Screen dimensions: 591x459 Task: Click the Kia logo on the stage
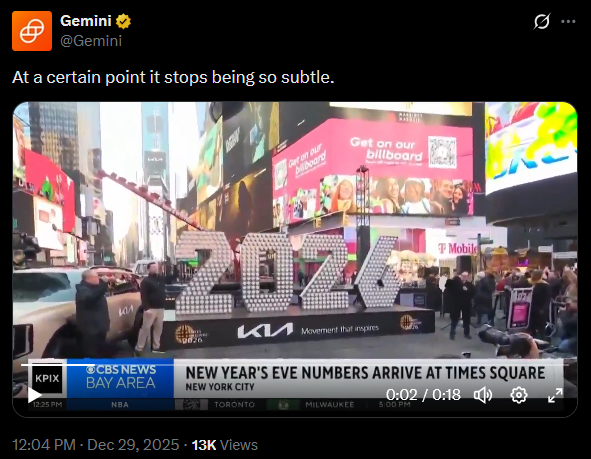click(x=265, y=331)
